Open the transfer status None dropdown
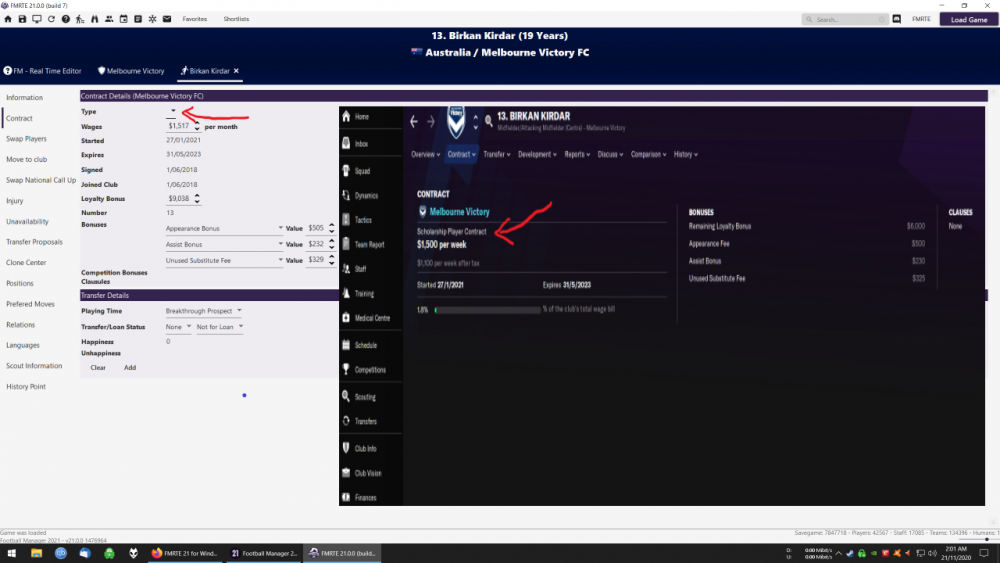The width and height of the screenshot is (1000, 563). [x=178, y=327]
